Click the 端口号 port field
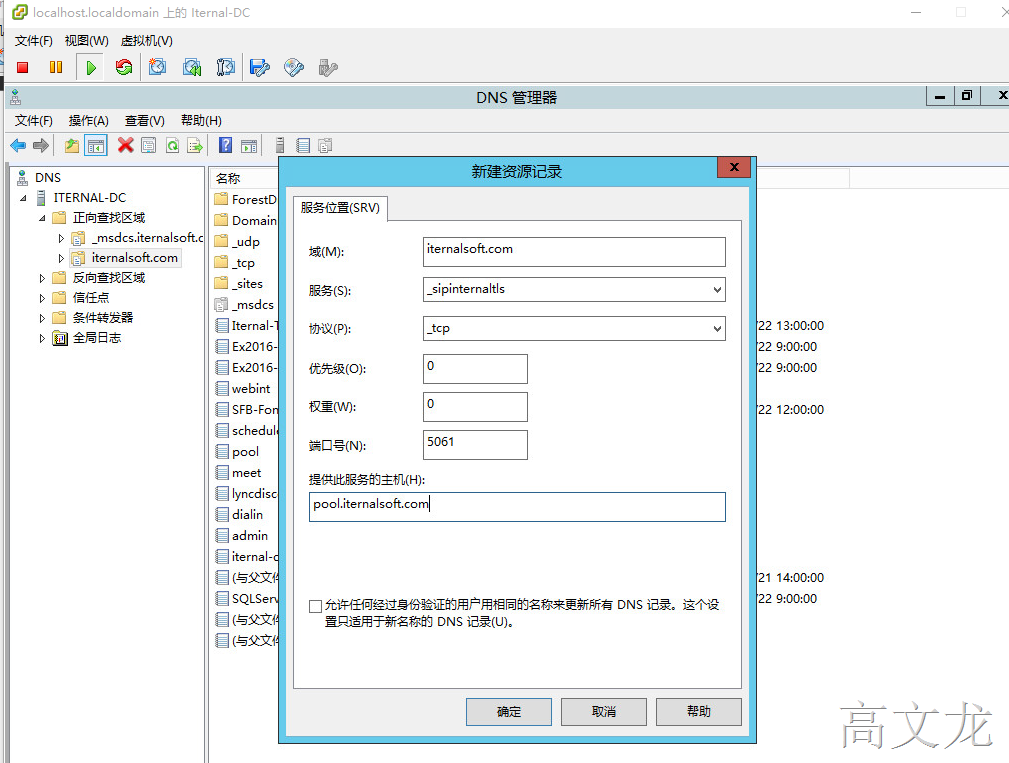Image resolution: width=1009 pixels, height=763 pixels. [x=475, y=445]
